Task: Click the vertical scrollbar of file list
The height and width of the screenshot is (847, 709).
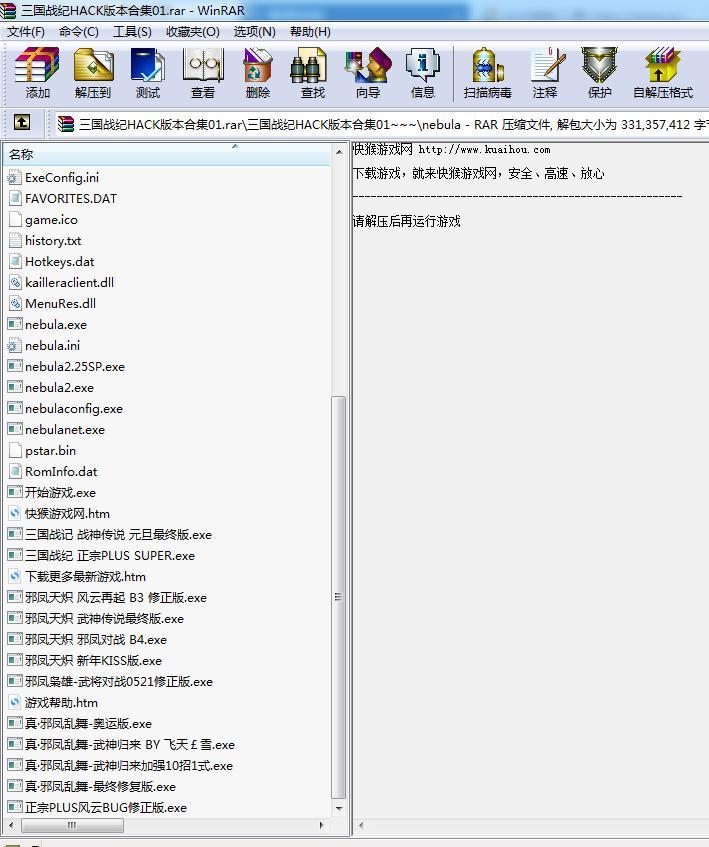Action: click(x=339, y=600)
